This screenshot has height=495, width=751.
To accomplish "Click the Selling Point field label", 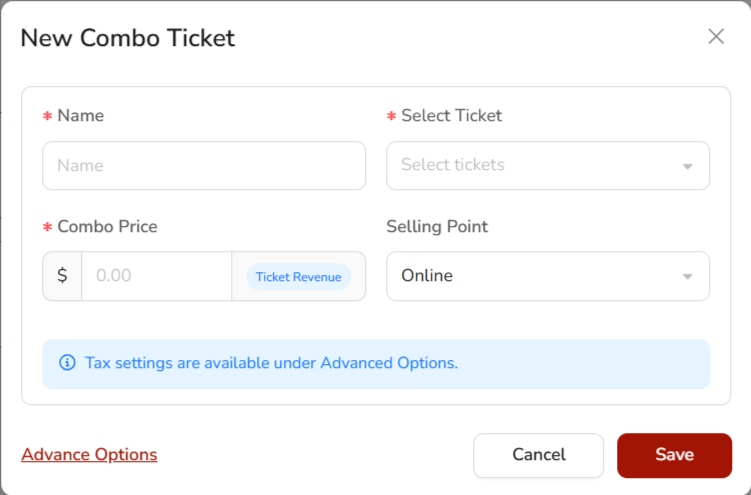I will pyautogui.click(x=437, y=227).
